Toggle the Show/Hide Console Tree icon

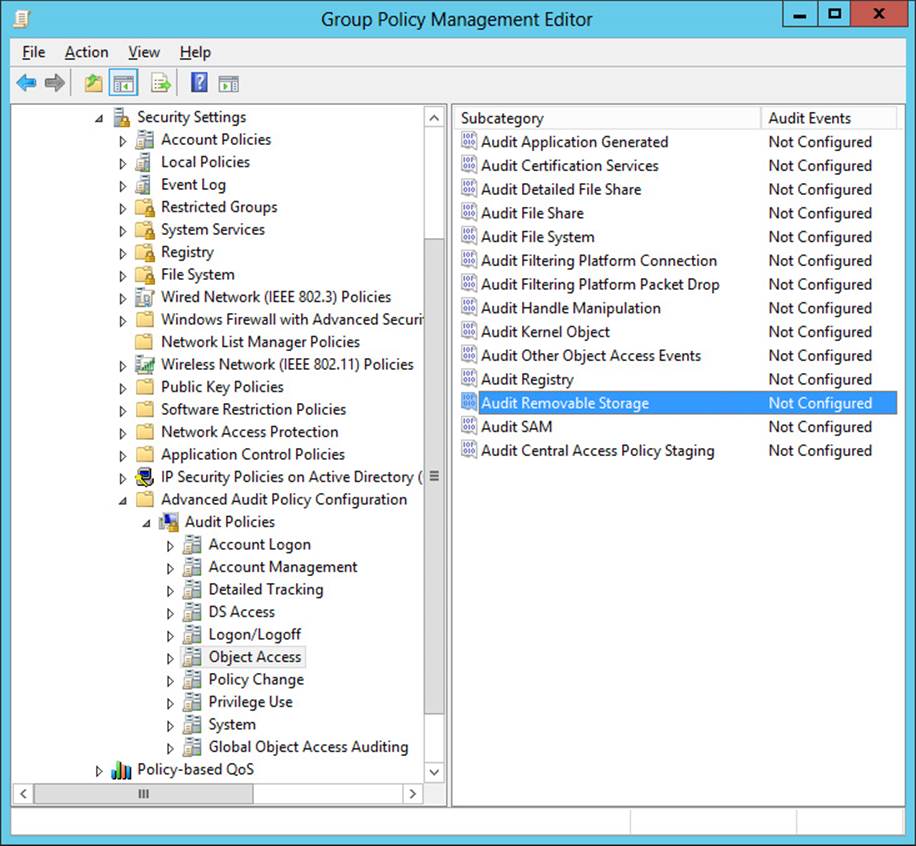coord(123,83)
